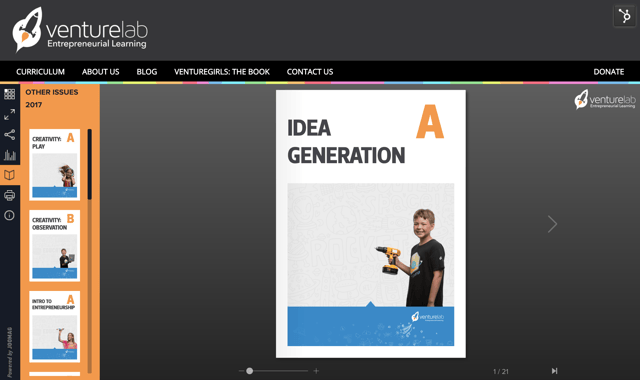
Task: Zoom out with the minus icon
Action: point(241,371)
